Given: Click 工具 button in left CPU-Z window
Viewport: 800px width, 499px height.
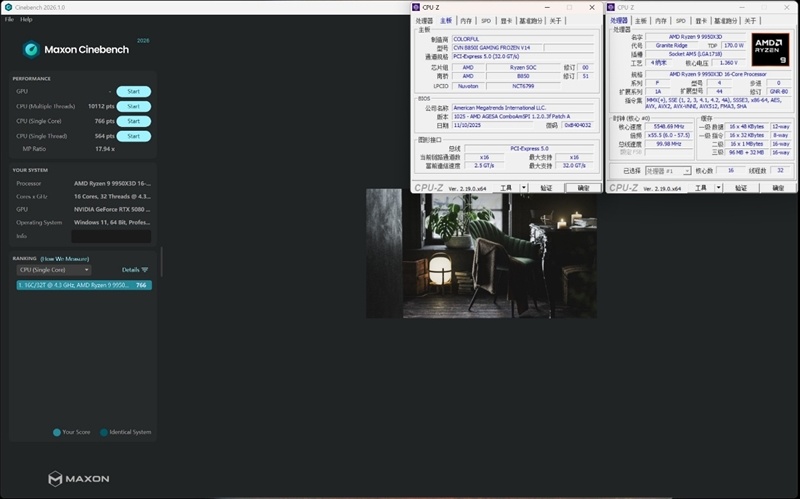Looking at the screenshot, I should (x=507, y=188).
